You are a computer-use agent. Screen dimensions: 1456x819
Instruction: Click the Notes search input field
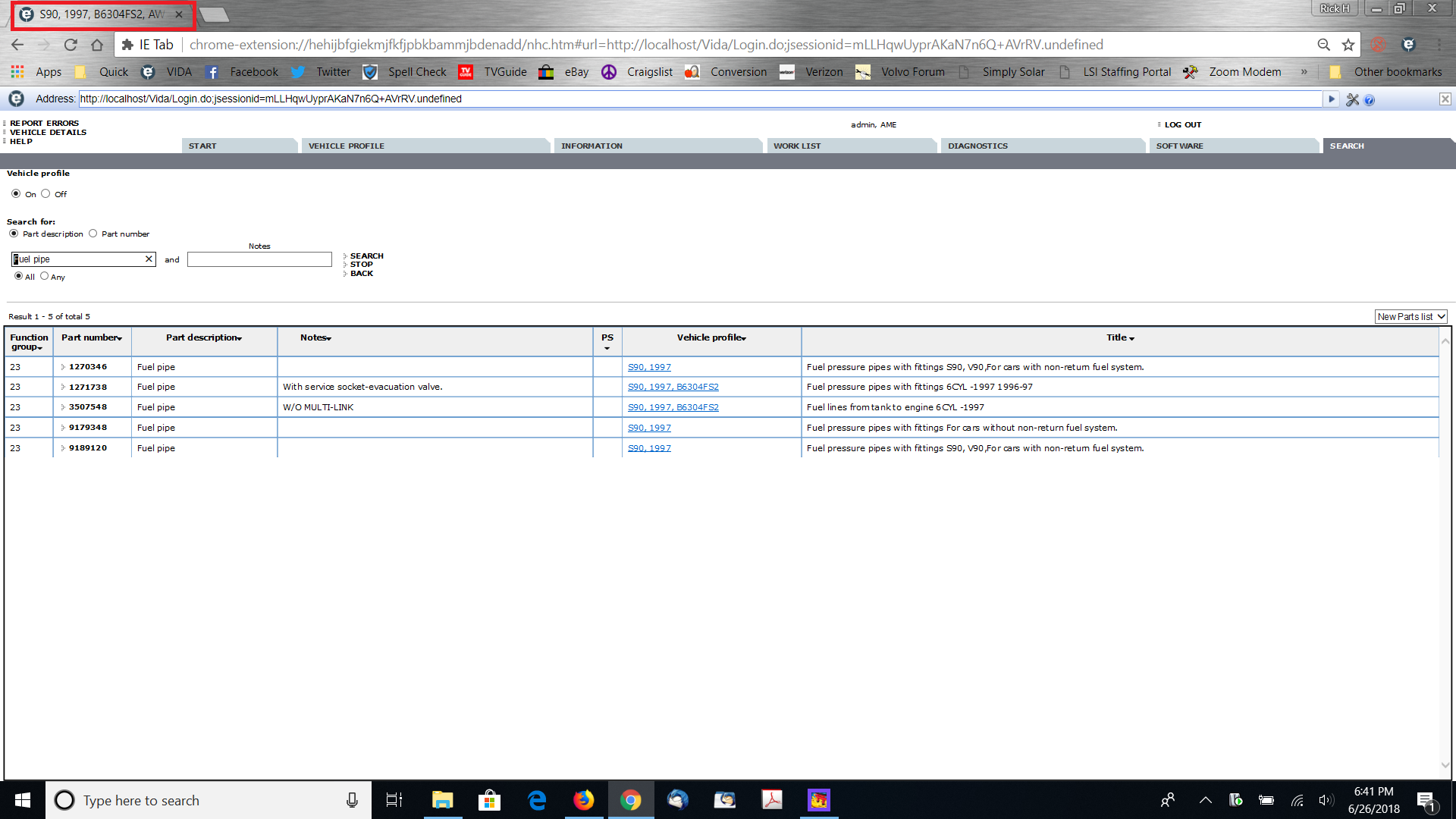point(259,259)
